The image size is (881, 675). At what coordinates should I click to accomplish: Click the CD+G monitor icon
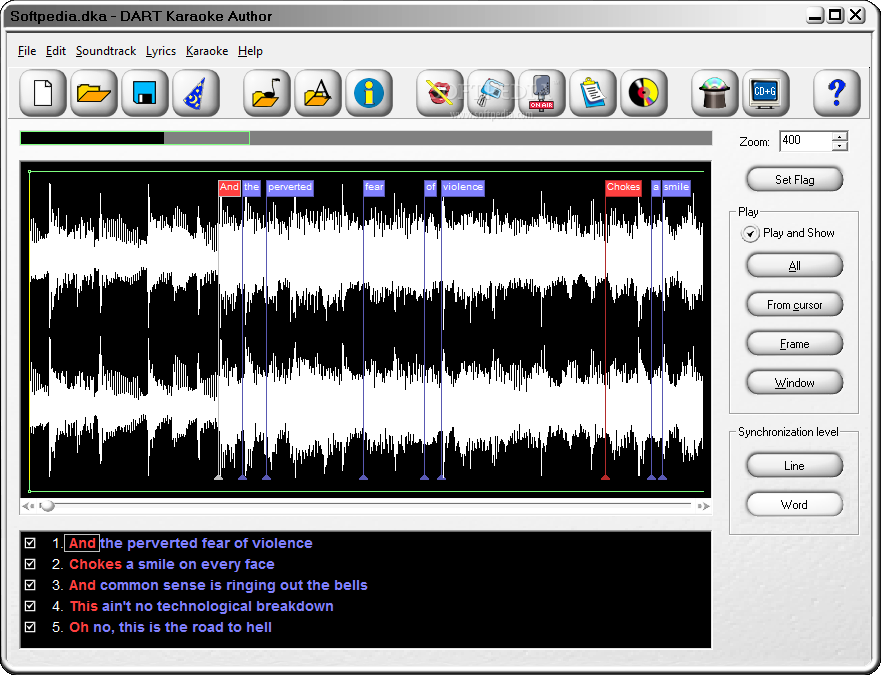766,94
